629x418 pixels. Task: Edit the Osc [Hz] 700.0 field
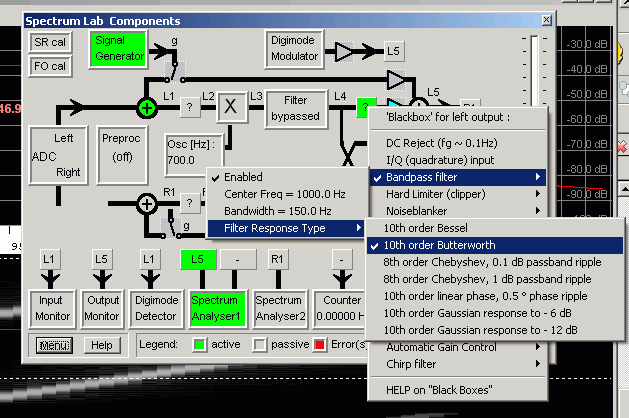[193, 155]
